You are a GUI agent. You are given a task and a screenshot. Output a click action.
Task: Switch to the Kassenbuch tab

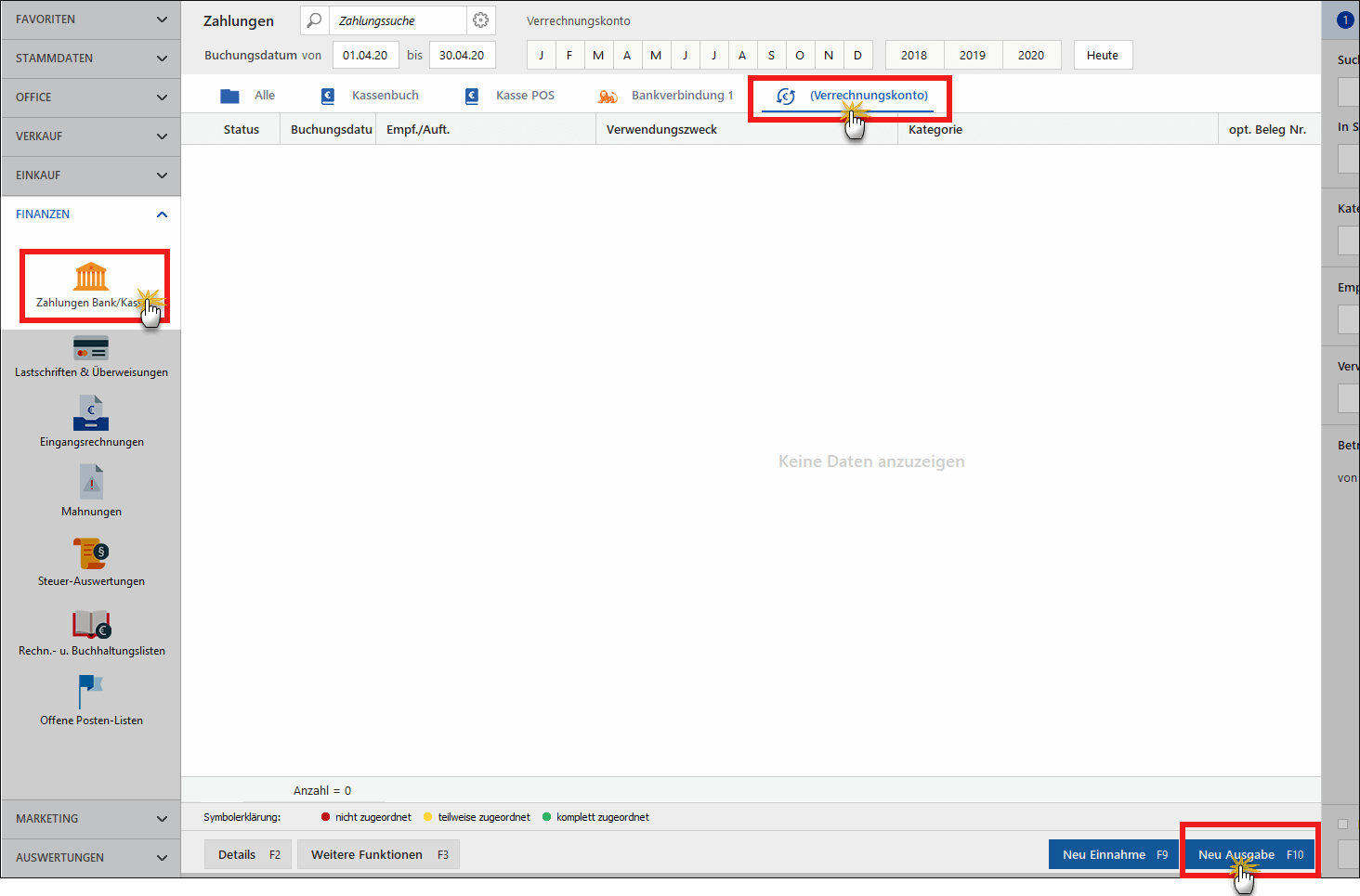pyautogui.click(x=370, y=96)
